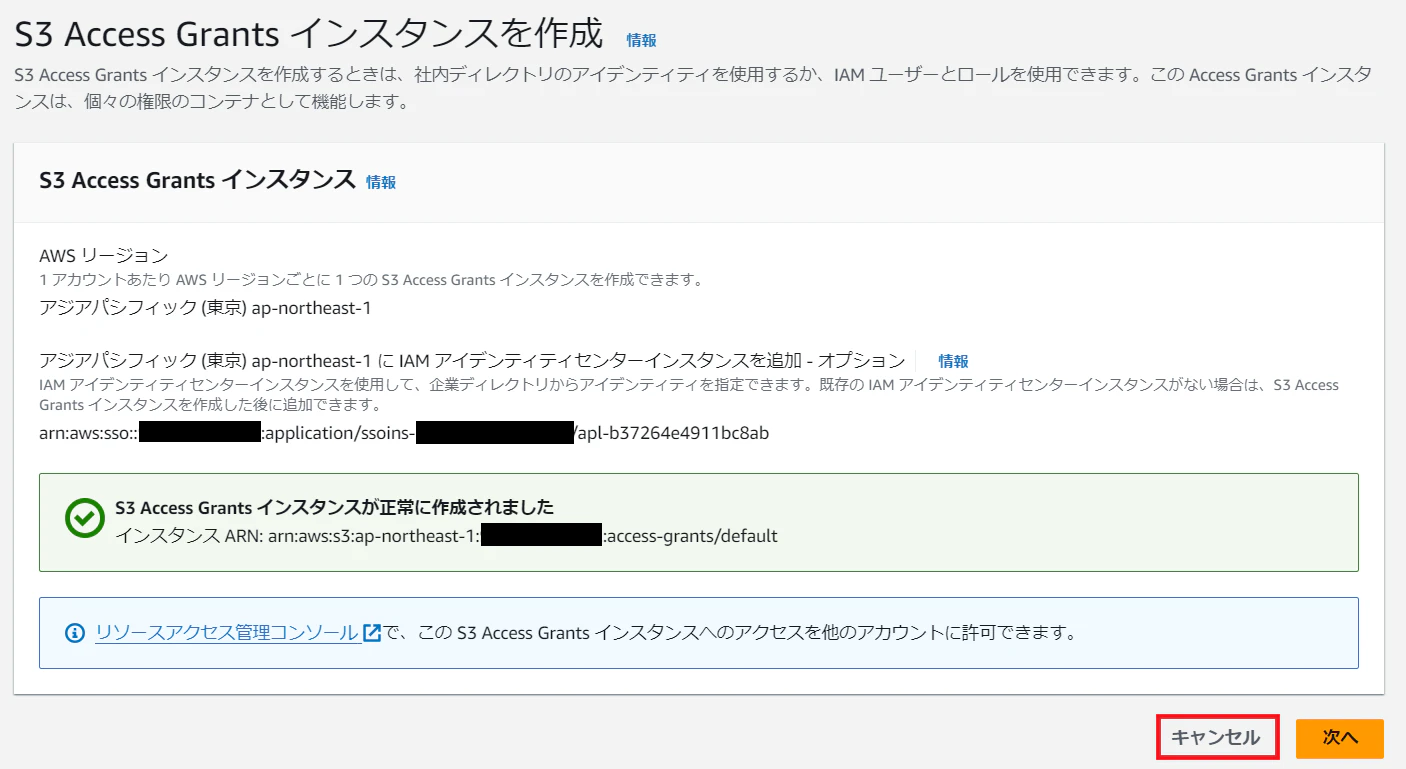Click the blue info circle icon
Image resolution: width=1406 pixels, height=769 pixels.
[x=75, y=633]
